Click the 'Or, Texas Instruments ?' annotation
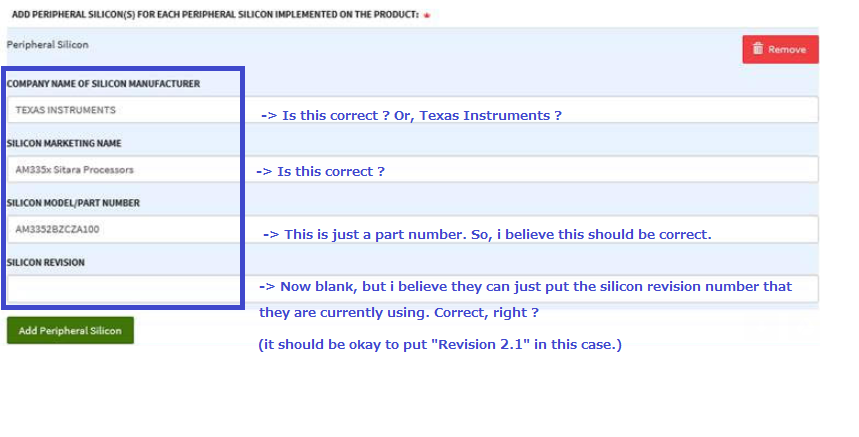Viewport: 859px width, 437px height. [478, 116]
